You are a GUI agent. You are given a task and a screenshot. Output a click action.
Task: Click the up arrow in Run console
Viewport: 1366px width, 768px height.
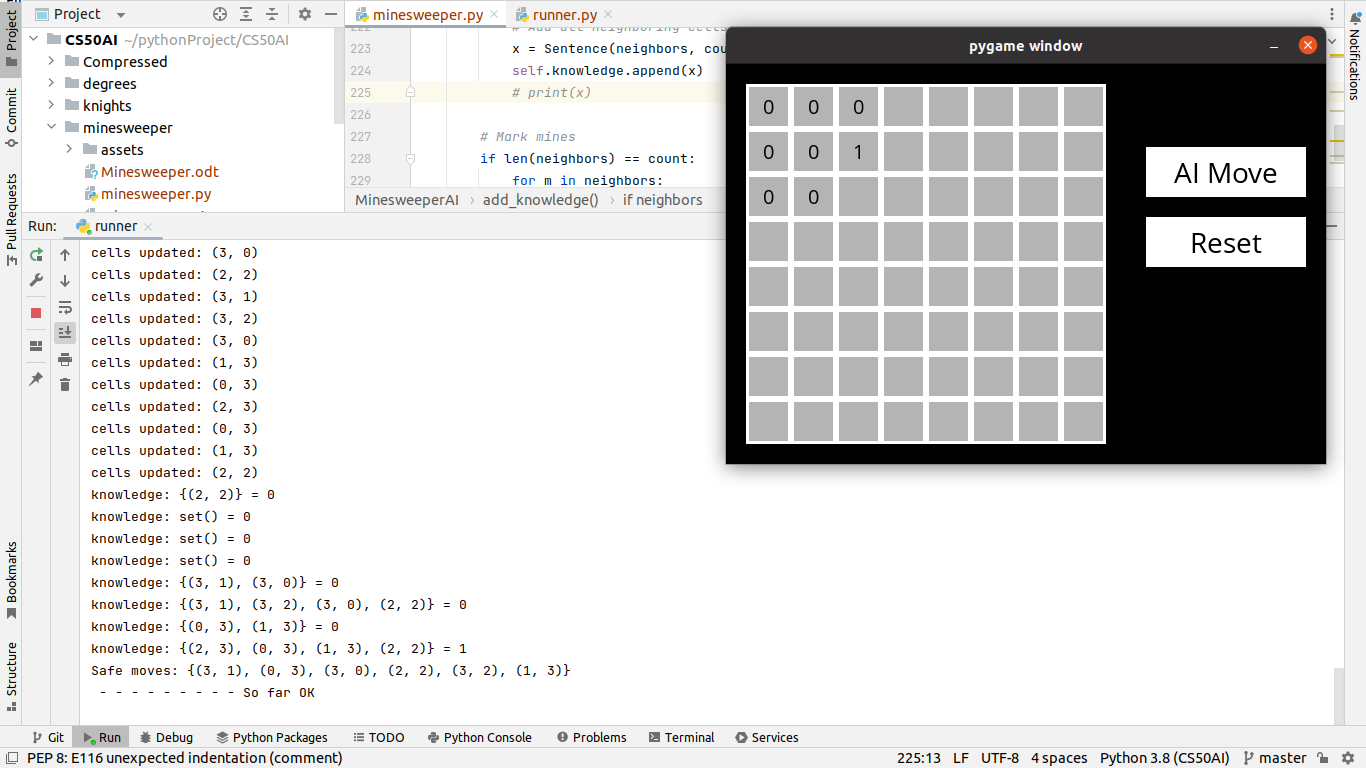pos(65,255)
